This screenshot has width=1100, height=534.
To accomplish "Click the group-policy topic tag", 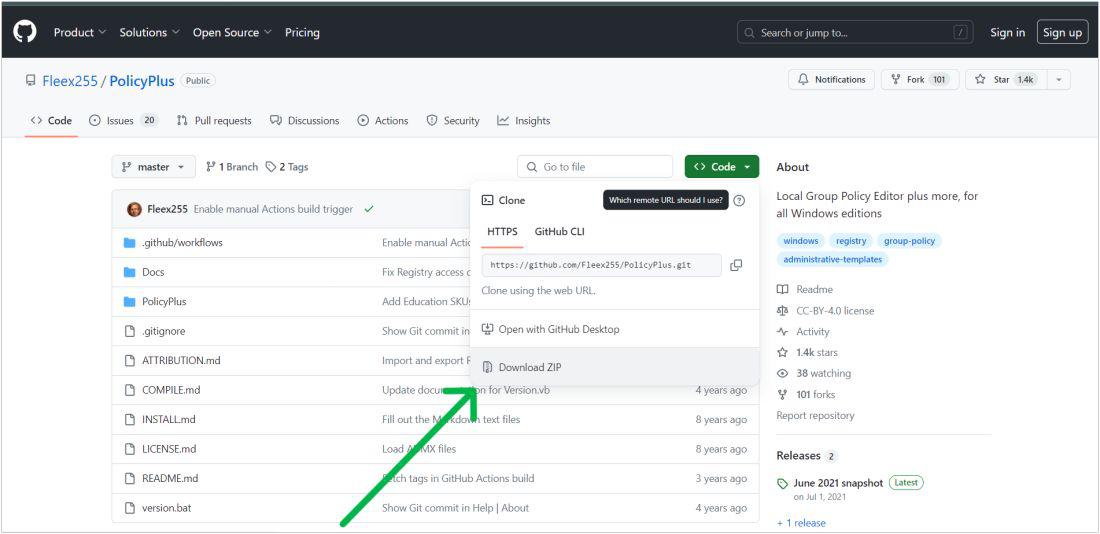I will click(909, 241).
